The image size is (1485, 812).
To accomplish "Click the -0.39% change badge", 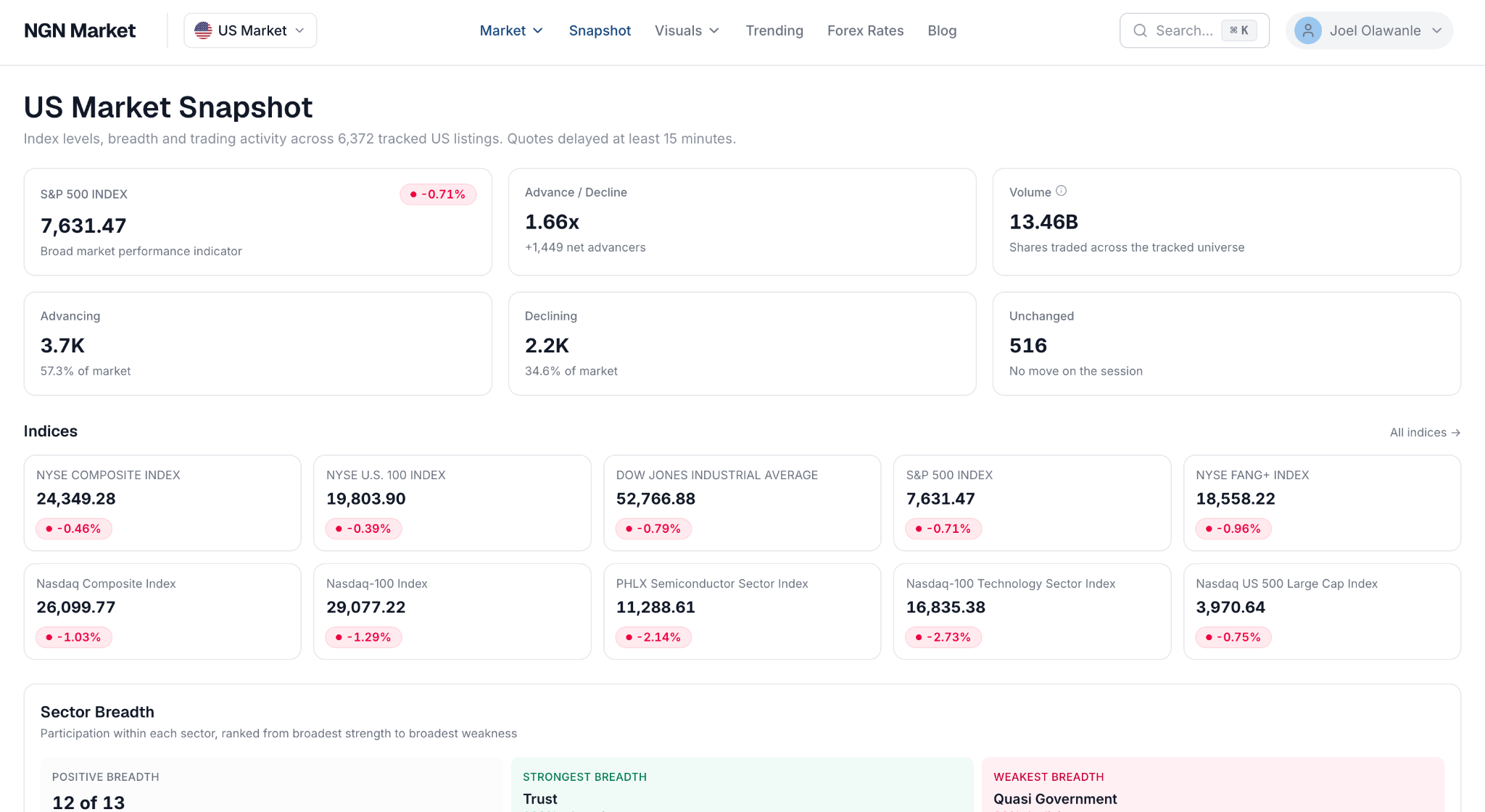I will click(363, 529).
